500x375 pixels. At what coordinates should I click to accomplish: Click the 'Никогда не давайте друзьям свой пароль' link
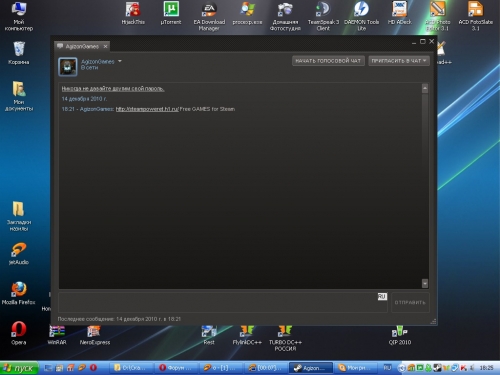point(113,89)
